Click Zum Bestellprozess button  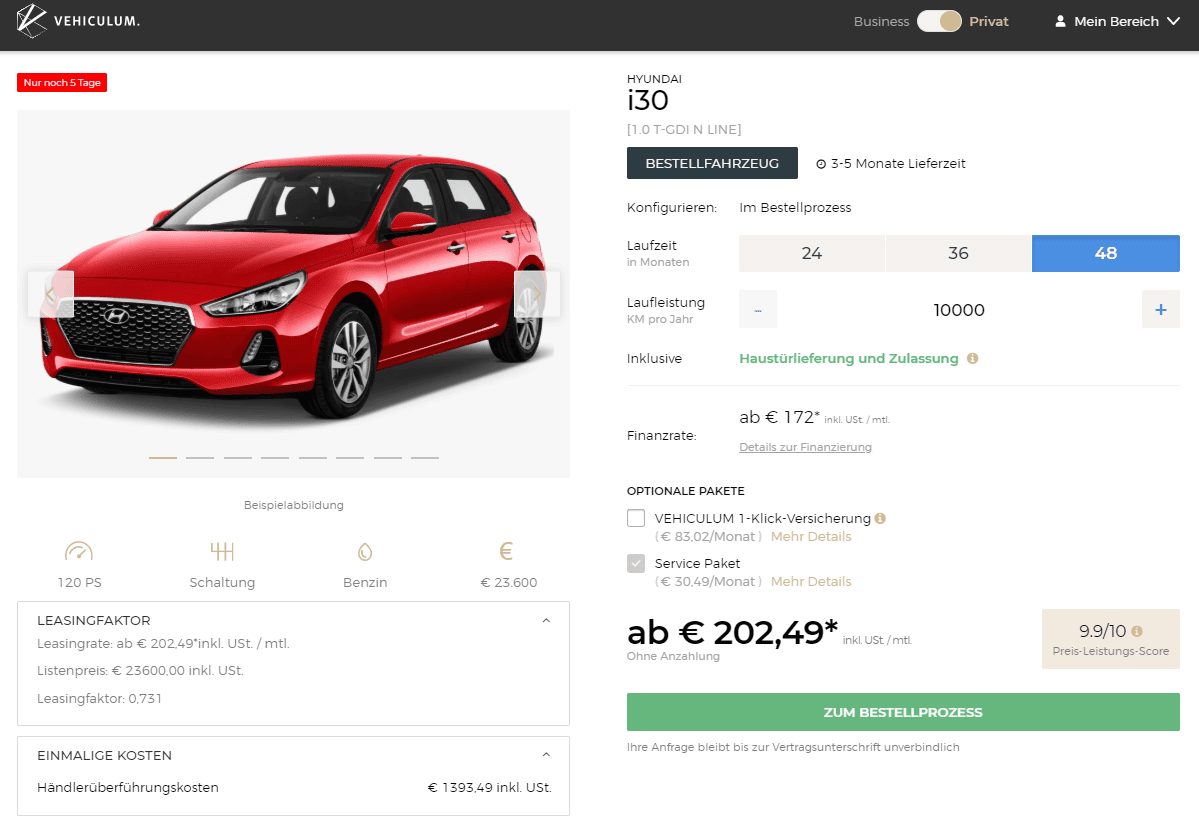point(903,712)
